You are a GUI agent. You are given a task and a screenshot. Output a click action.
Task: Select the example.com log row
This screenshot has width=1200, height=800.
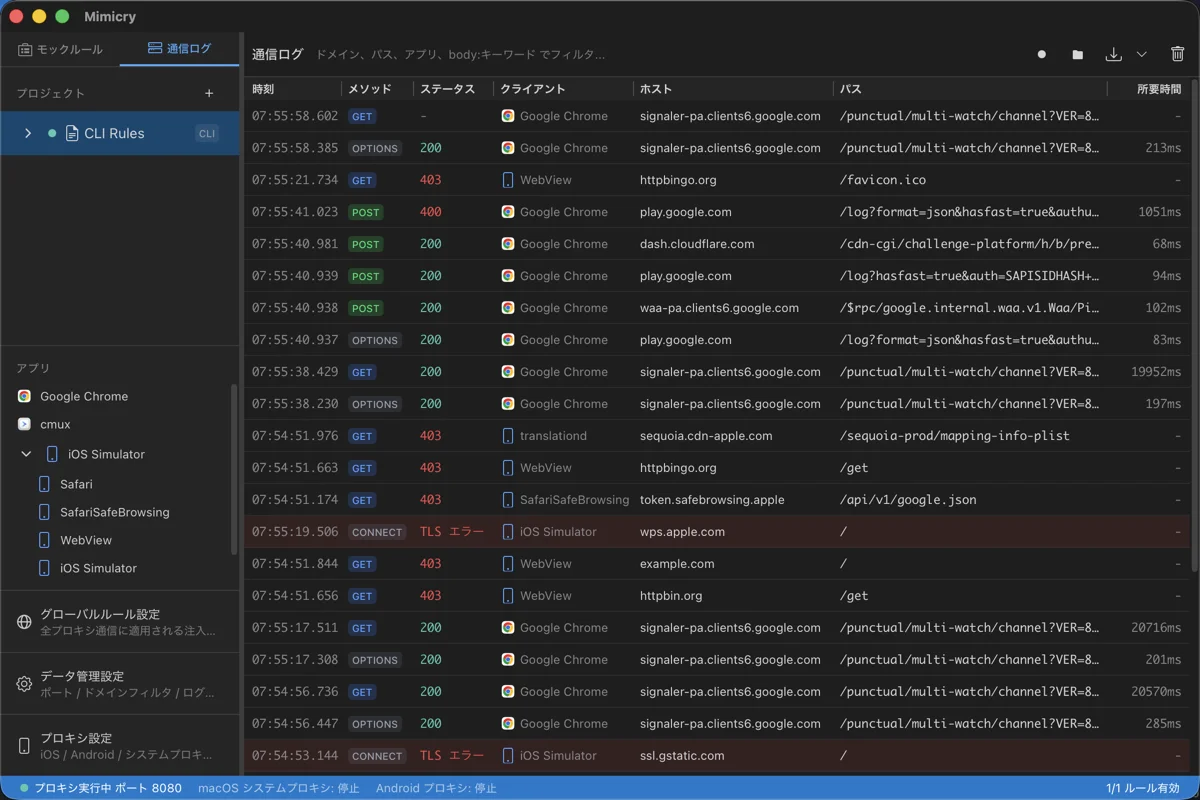718,564
